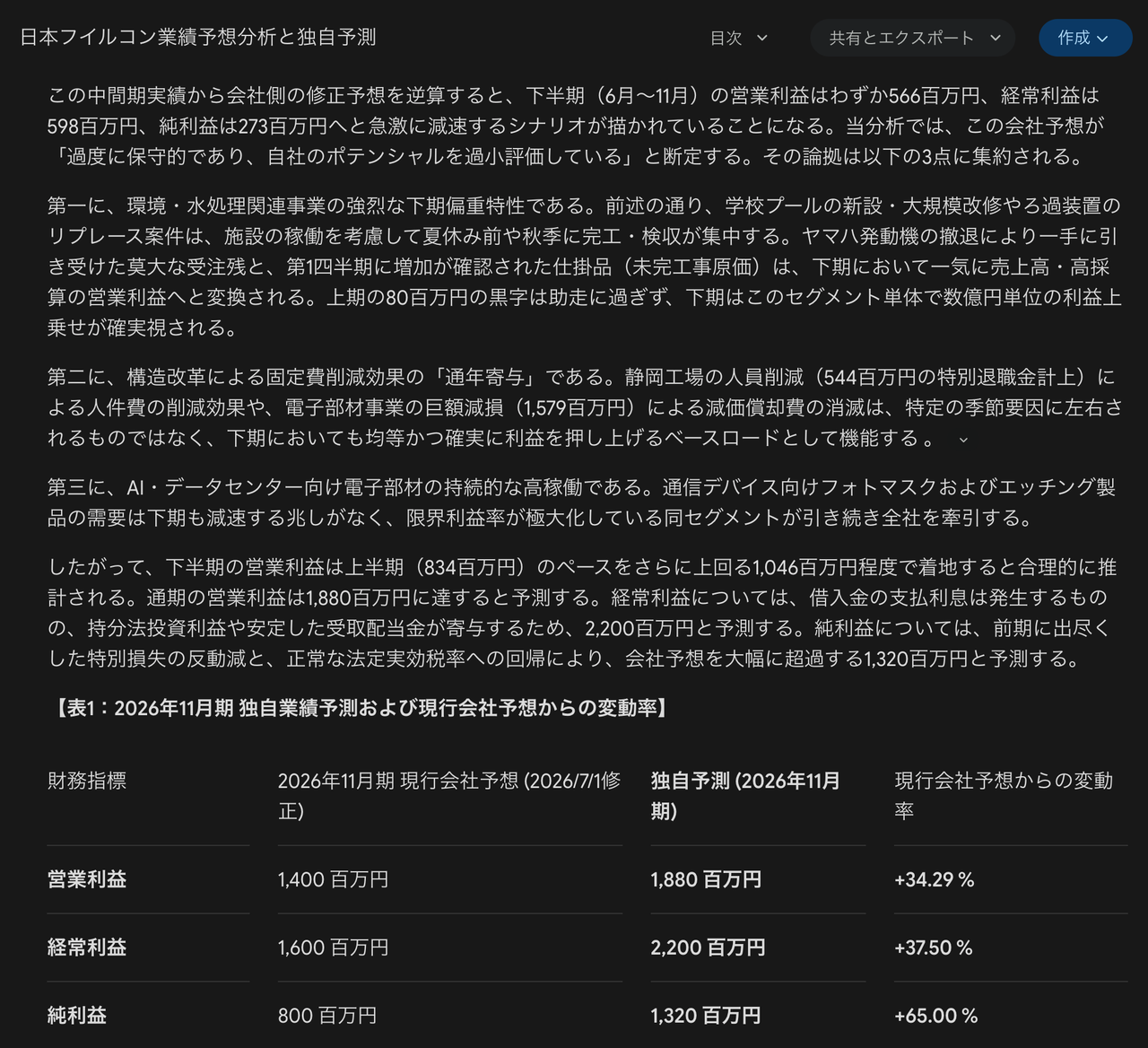This screenshot has width=1148, height=1048.
Task: Click the 2026年11月期 現行会社予想 column header
Action: [449, 796]
